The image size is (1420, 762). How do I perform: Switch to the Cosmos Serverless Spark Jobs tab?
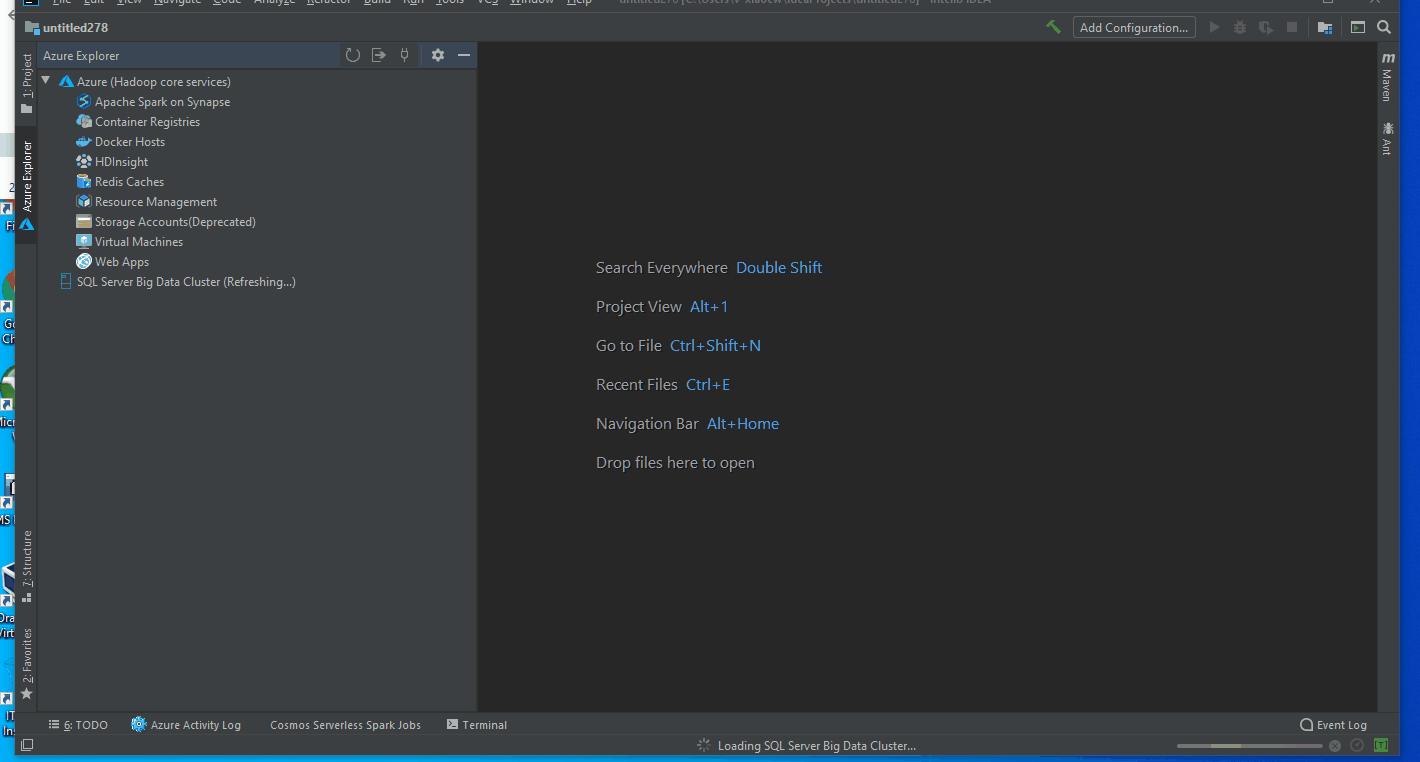(x=345, y=724)
